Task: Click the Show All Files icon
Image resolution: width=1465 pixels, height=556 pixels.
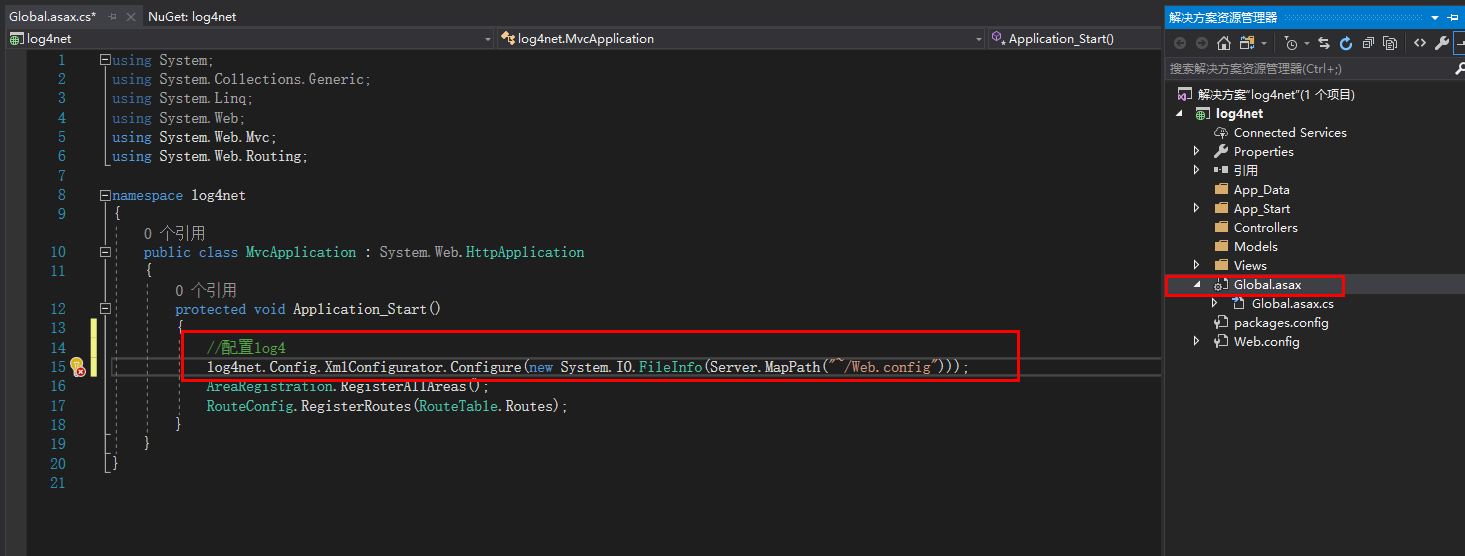Action: (1391, 43)
